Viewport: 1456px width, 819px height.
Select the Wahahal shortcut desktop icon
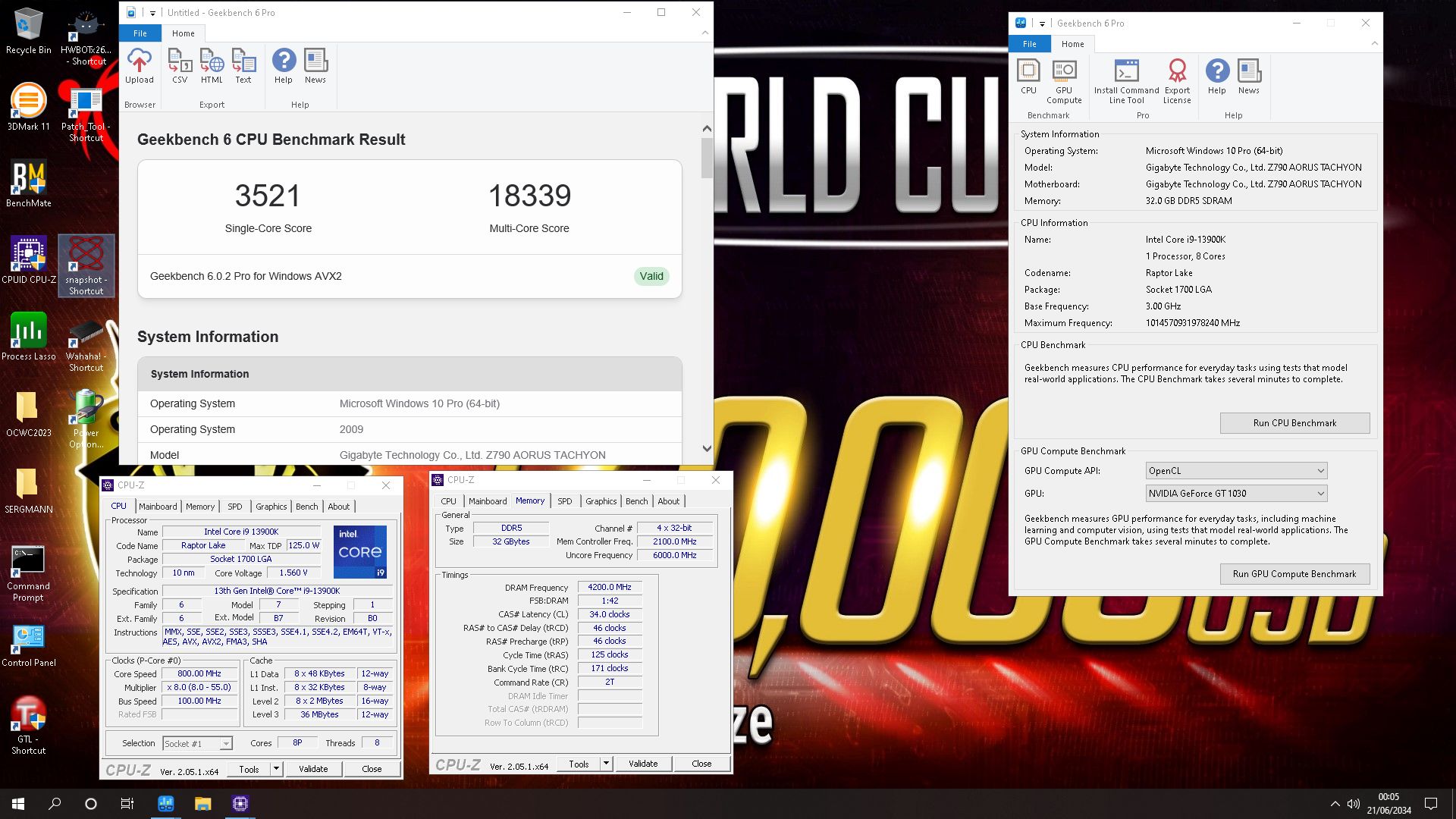(86, 343)
